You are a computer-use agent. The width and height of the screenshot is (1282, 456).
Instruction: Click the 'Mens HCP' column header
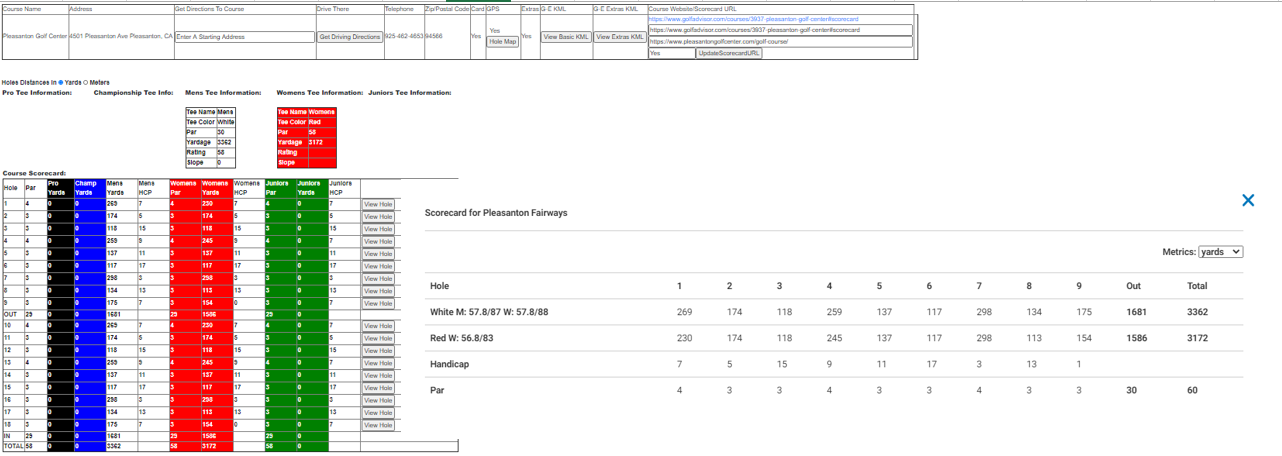[x=152, y=188]
